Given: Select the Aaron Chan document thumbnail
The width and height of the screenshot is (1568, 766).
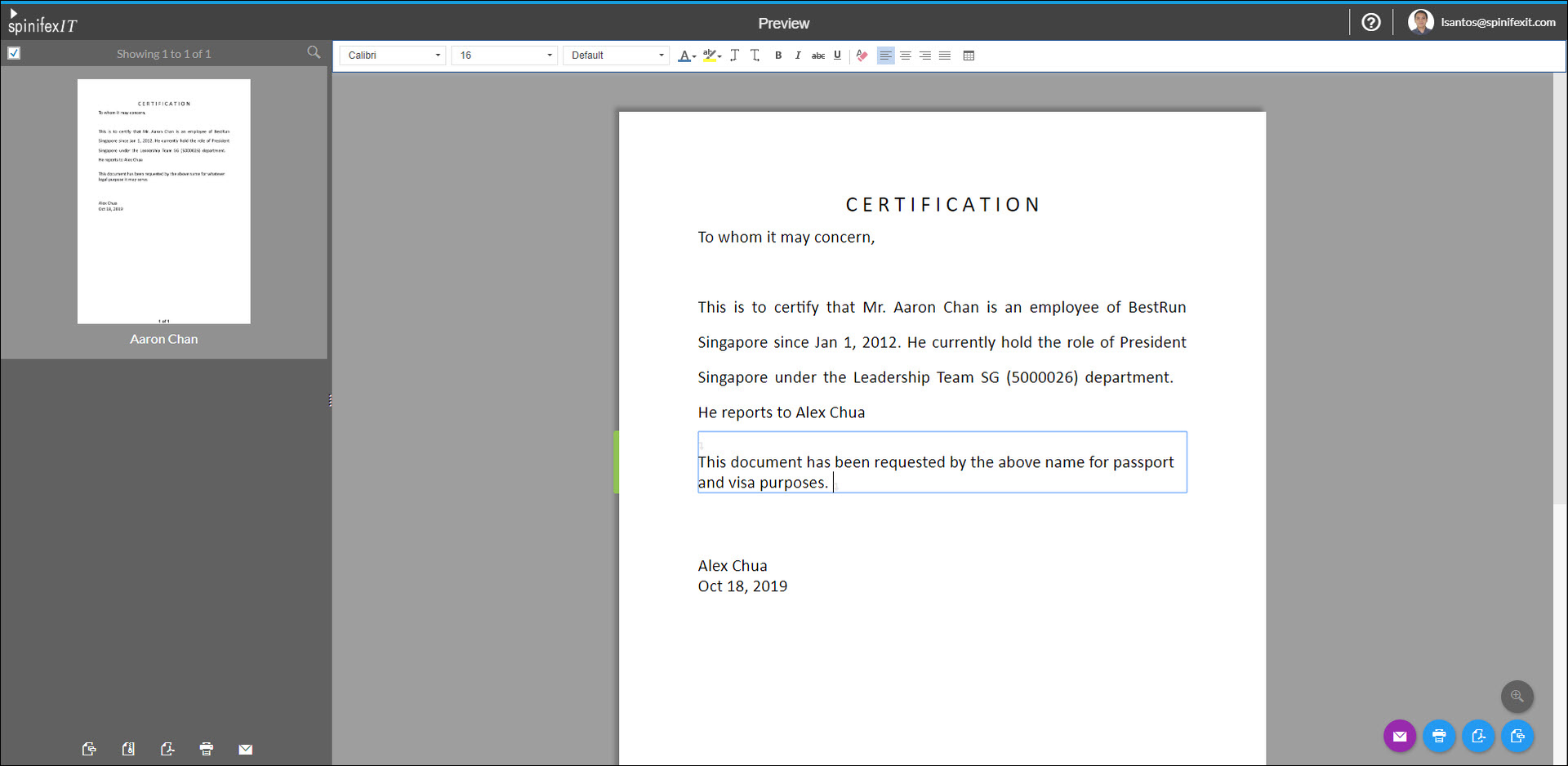Looking at the screenshot, I should click(163, 202).
